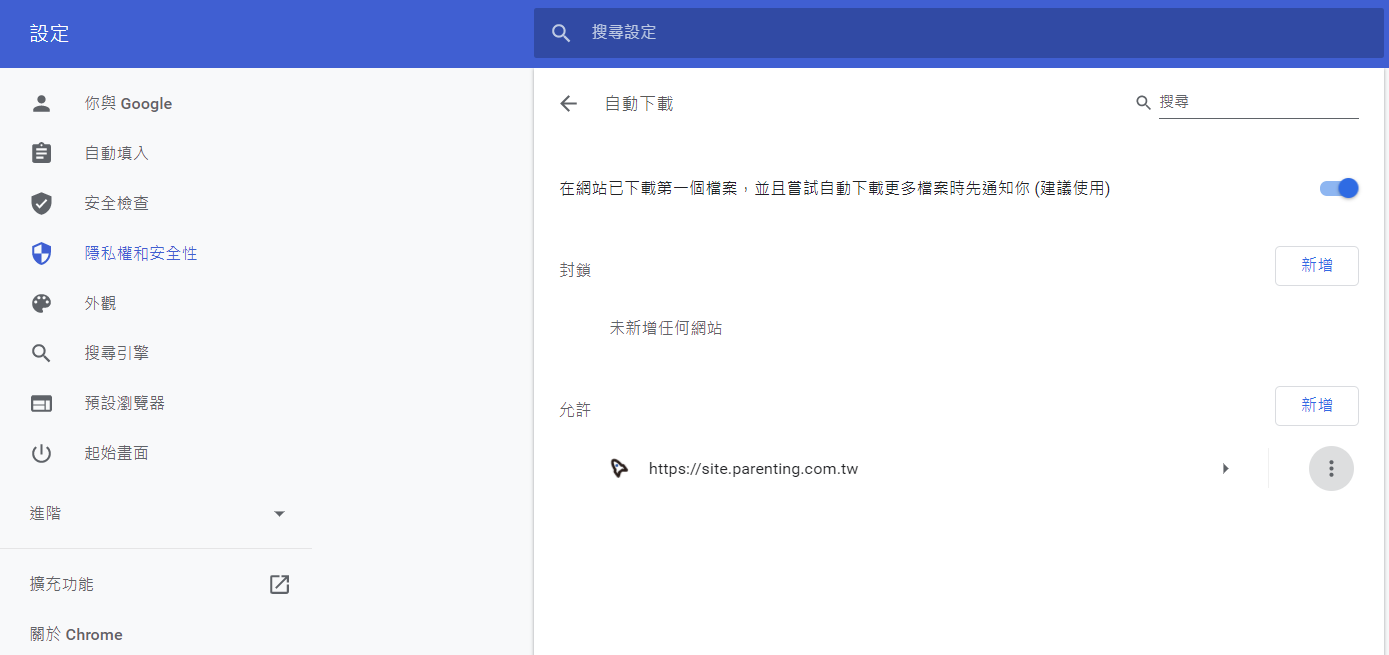
Task: Open three-dot menu for site.parenting.com.tw
Action: [x=1330, y=469]
